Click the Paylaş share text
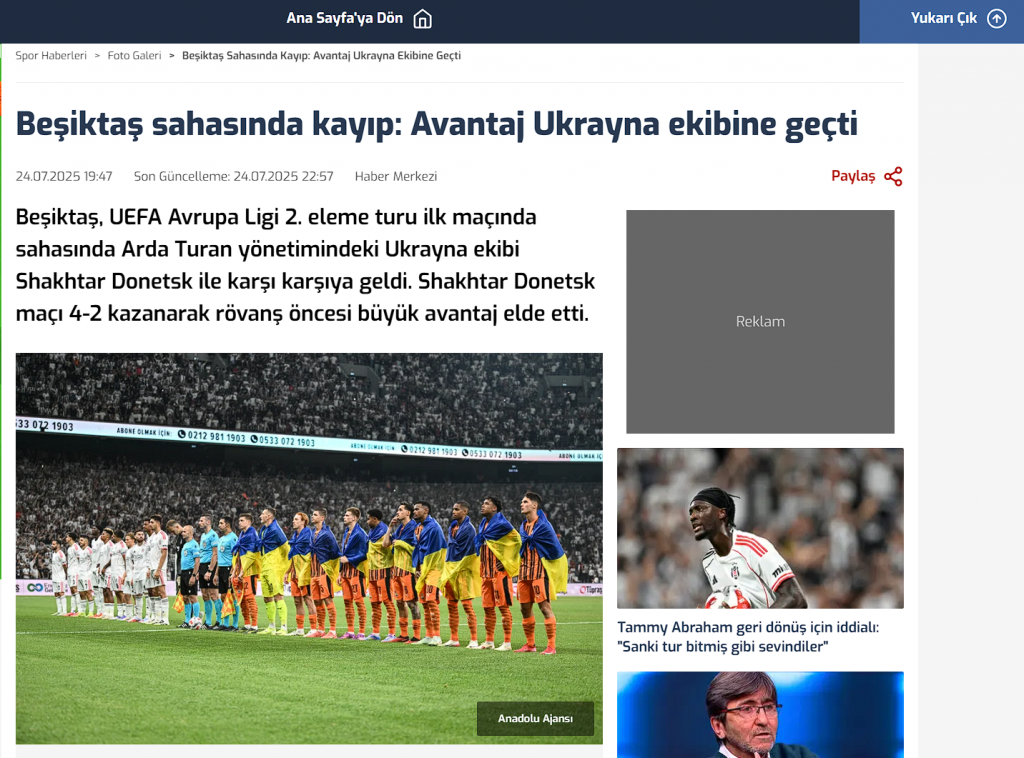The height and width of the screenshot is (758, 1024). pyautogui.click(x=853, y=176)
